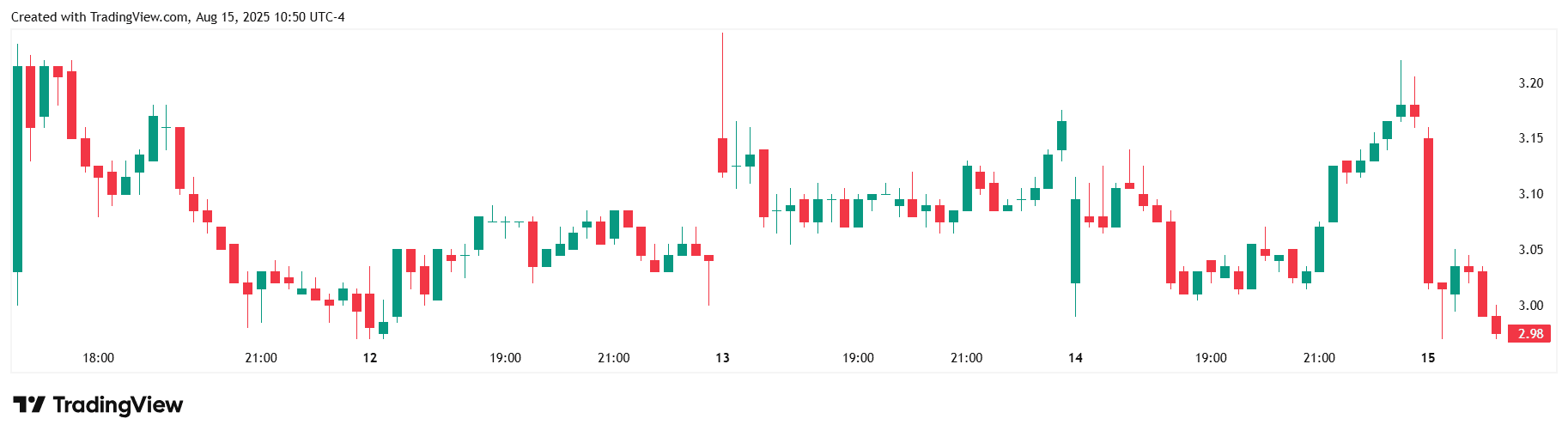Open the TradingView wordmark link

tap(118, 405)
